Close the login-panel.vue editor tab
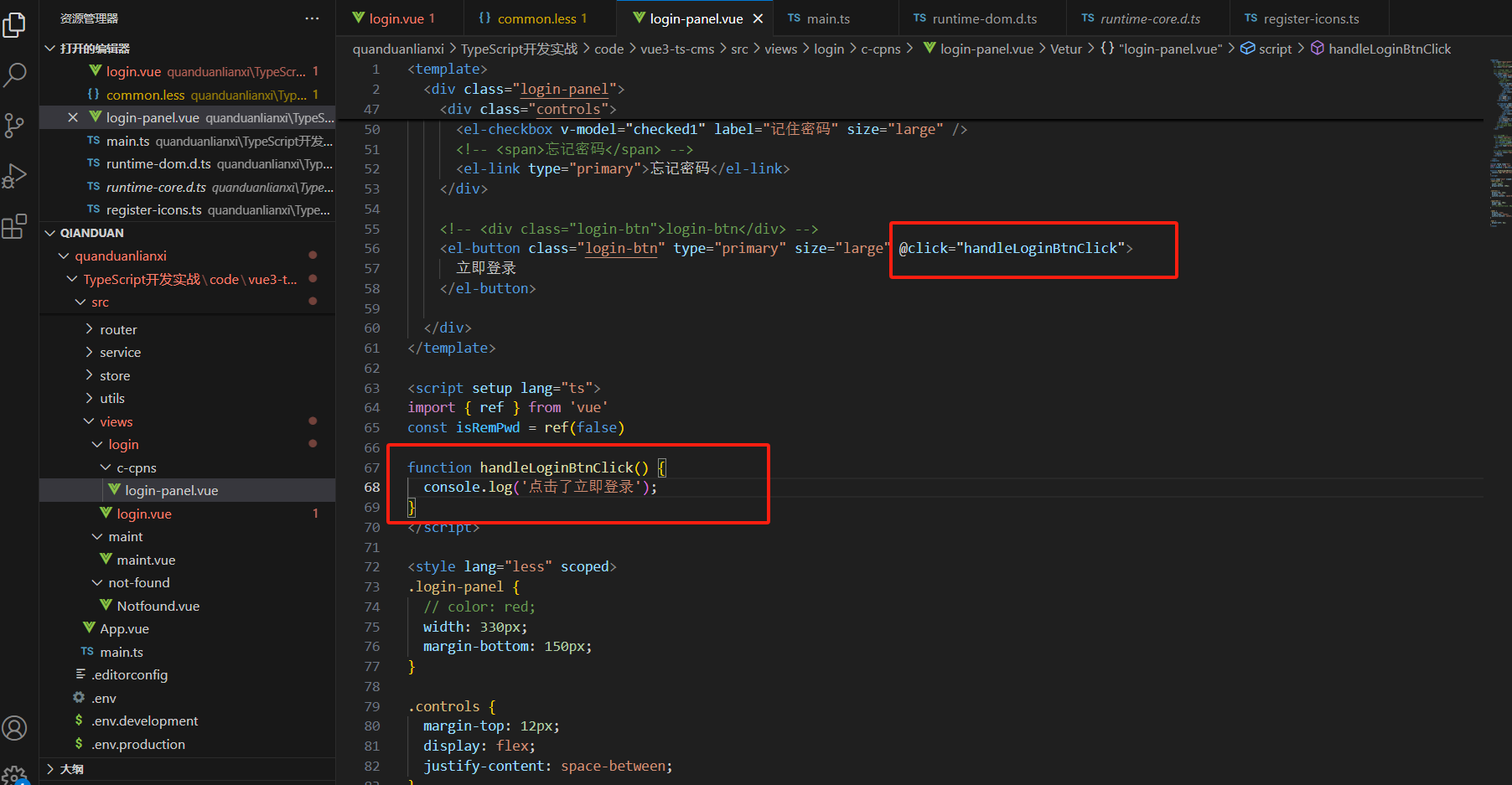 (x=758, y=18)
